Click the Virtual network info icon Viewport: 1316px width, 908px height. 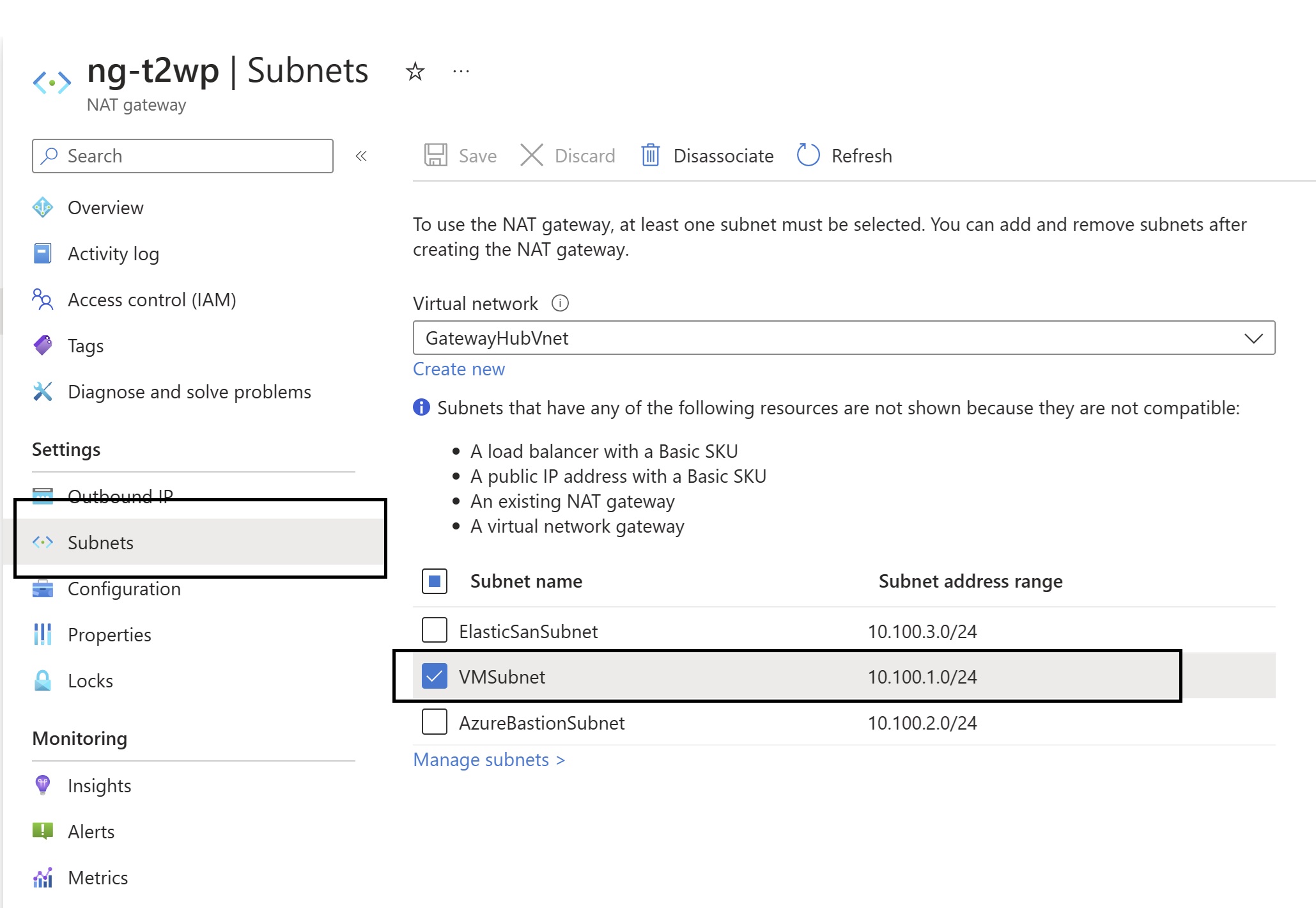coord(560,303)
